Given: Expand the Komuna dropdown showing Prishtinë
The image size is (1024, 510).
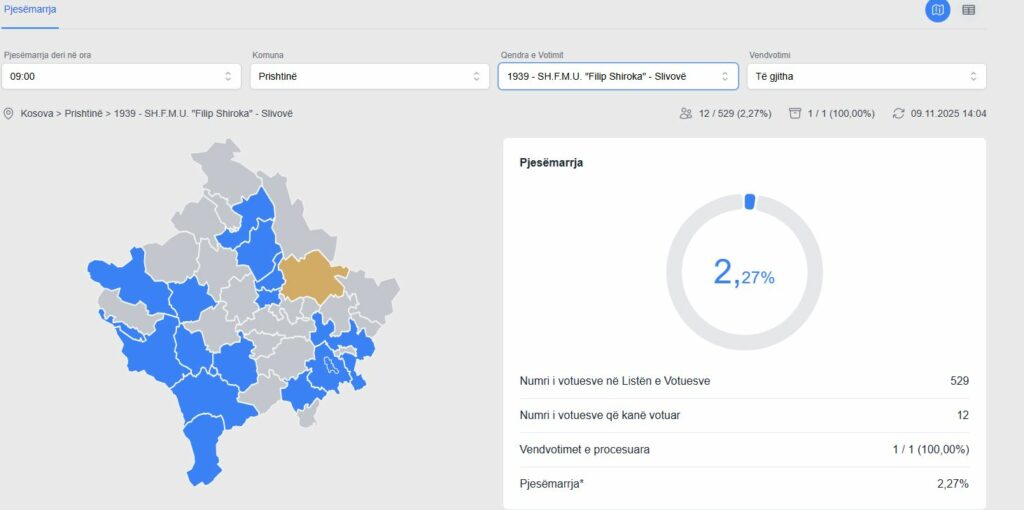Looking at the screenshot, I should tap(369, 76).
